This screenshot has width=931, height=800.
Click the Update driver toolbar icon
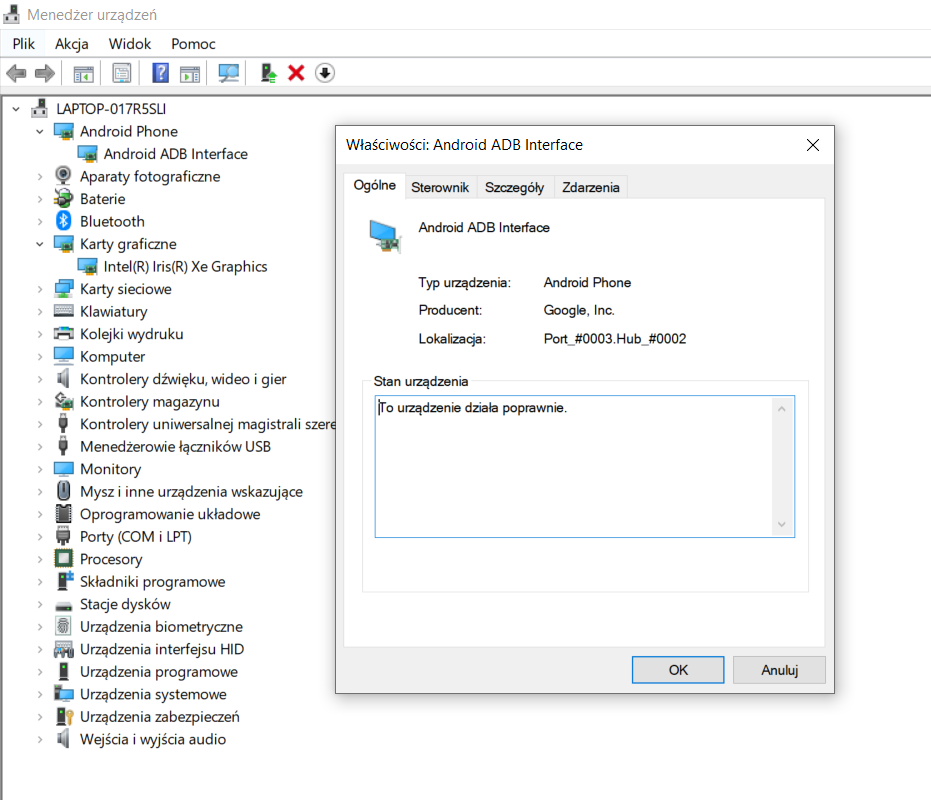pyautogui.click(x=268, y=73)
